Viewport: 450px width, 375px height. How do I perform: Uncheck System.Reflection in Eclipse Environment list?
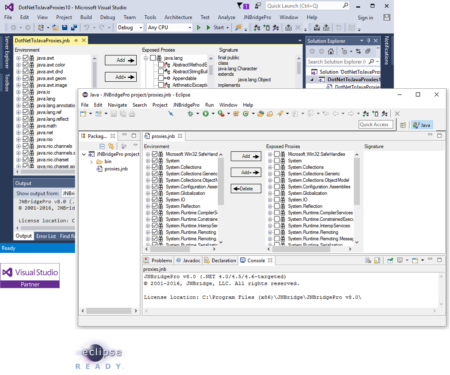(x=155, y=206)
